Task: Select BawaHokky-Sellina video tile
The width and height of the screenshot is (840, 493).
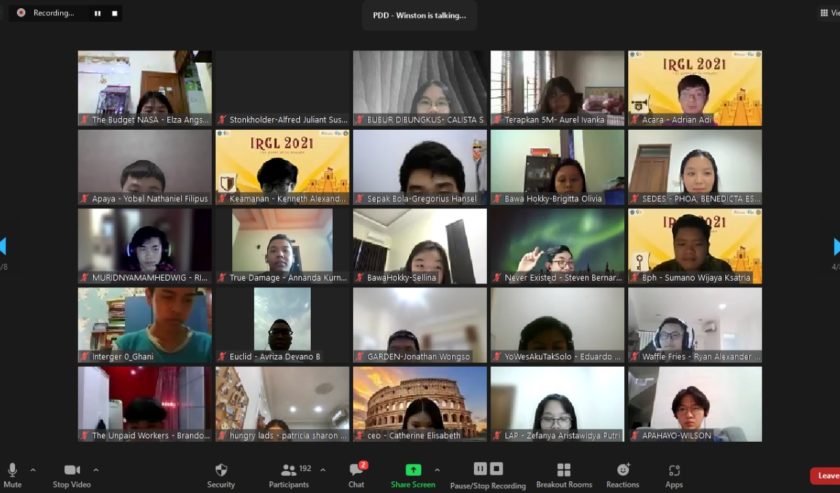Action: coord(420,246)
